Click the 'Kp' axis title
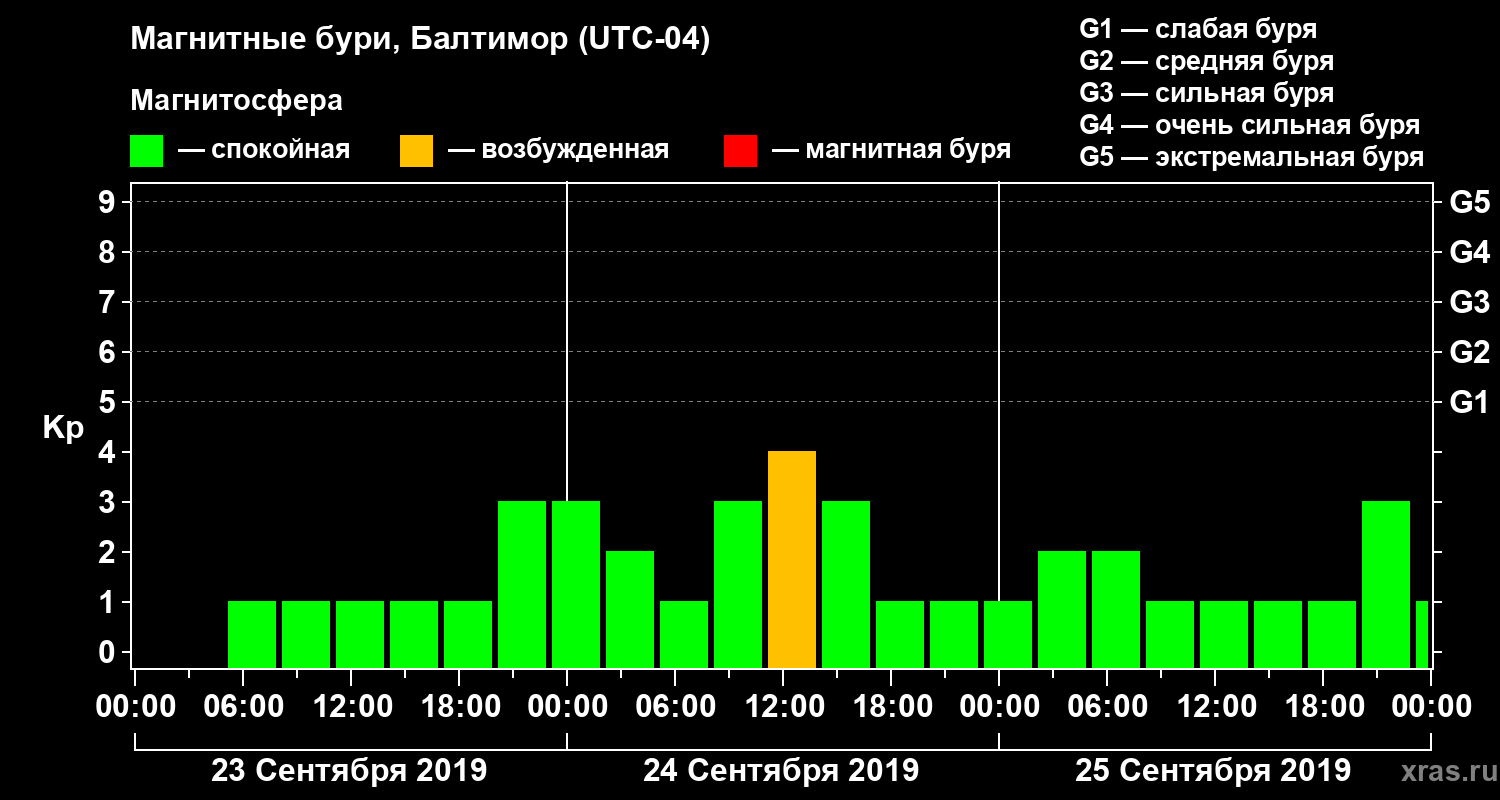 [63, 428]
